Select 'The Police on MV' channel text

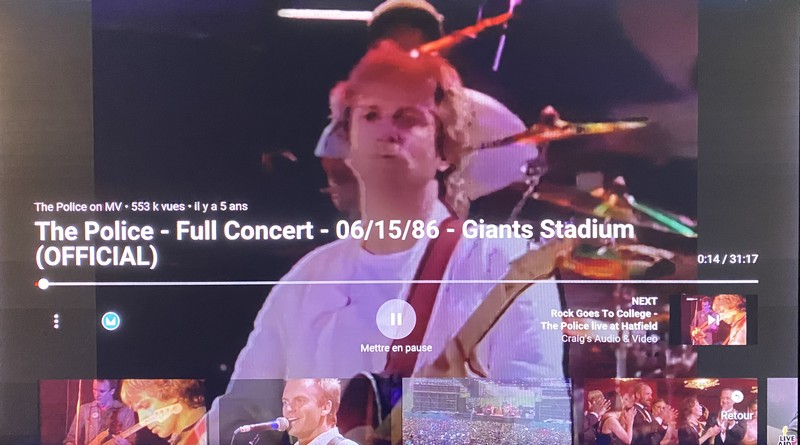(x=78, y=207)
